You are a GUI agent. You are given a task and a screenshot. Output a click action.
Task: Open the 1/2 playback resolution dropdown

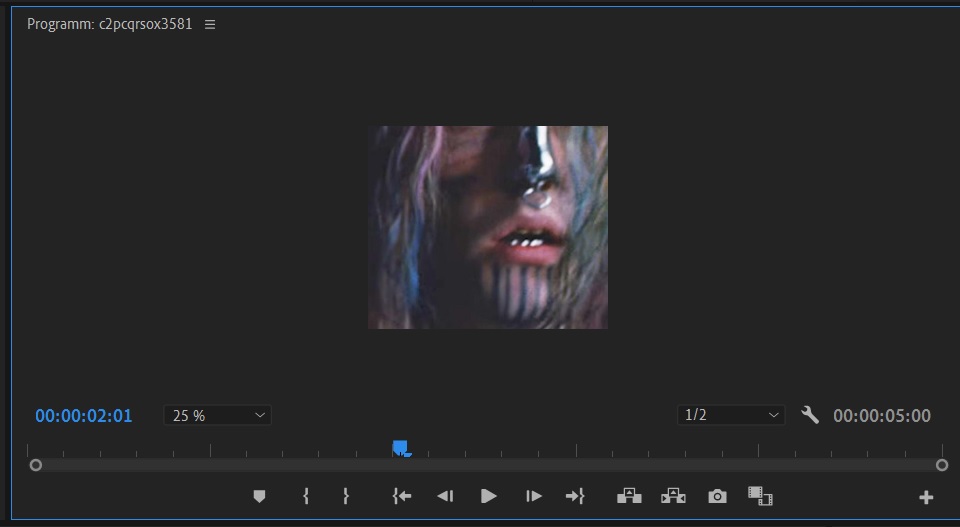coord(731,415)
